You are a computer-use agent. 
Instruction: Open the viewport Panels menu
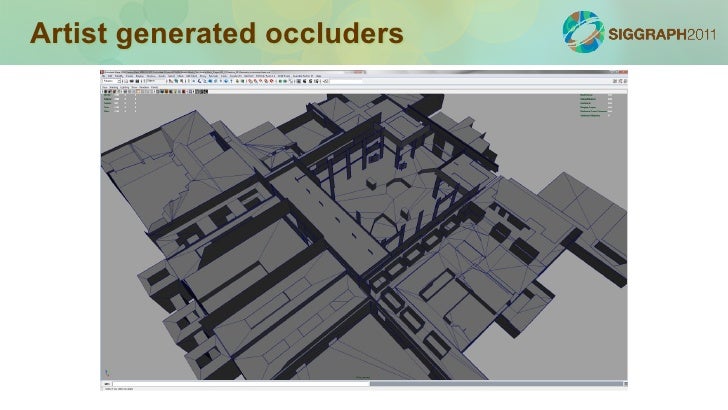click(x=154, y=87)
